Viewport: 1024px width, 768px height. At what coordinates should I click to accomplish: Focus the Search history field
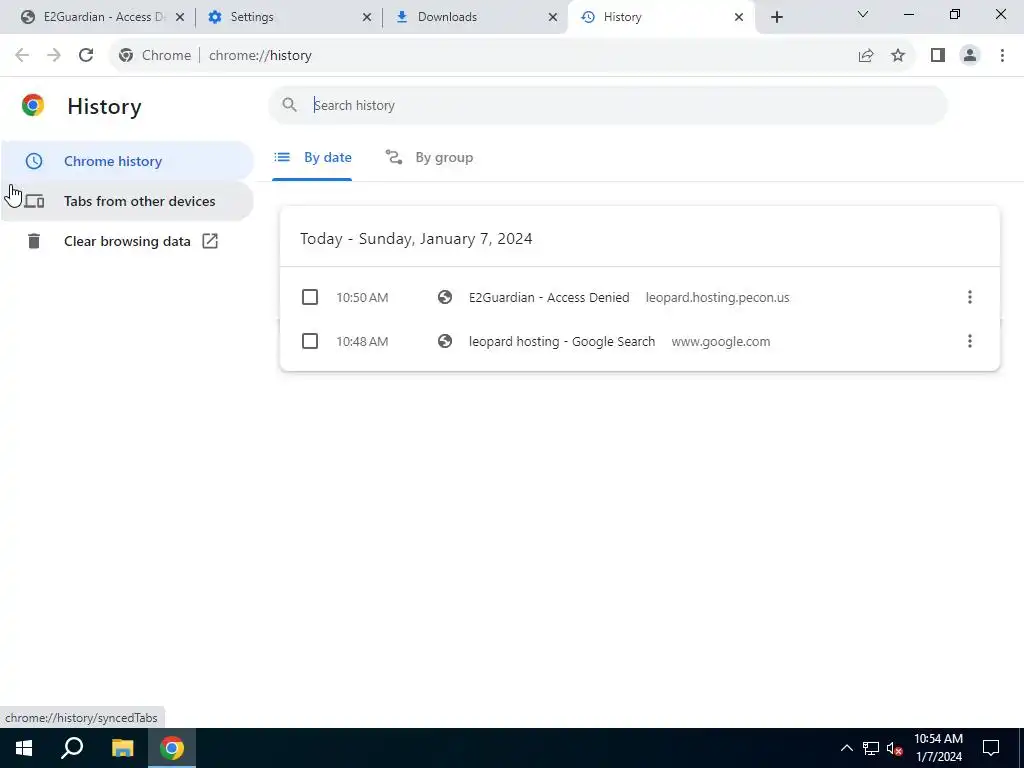tap(607, 105)
